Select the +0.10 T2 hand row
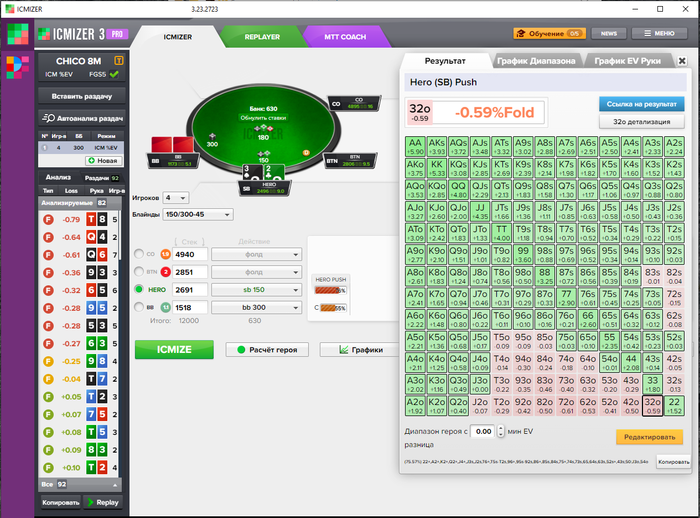The width and height of the screenshot is (700, 518). 79,468
